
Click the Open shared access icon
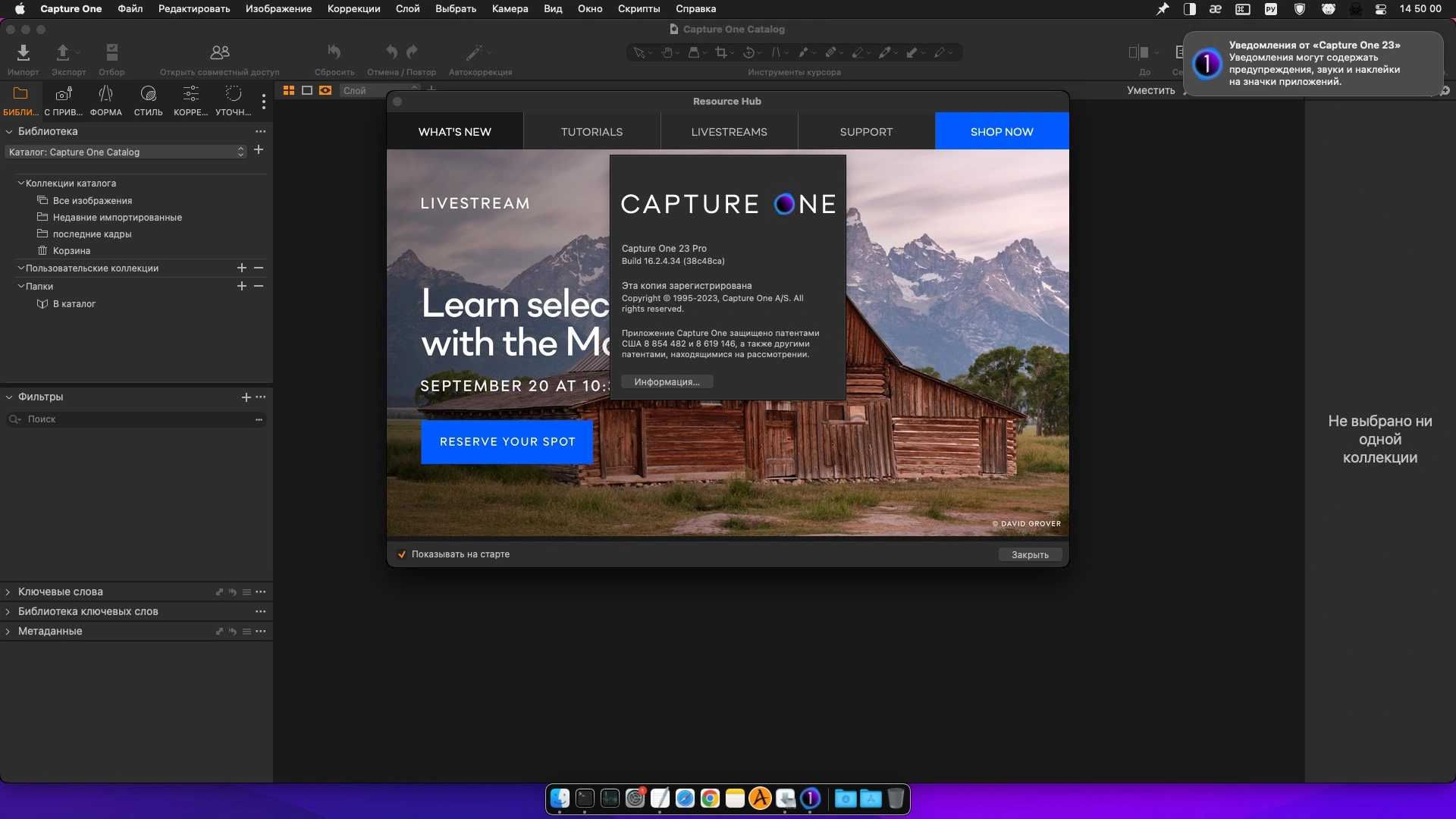[219, 53]
